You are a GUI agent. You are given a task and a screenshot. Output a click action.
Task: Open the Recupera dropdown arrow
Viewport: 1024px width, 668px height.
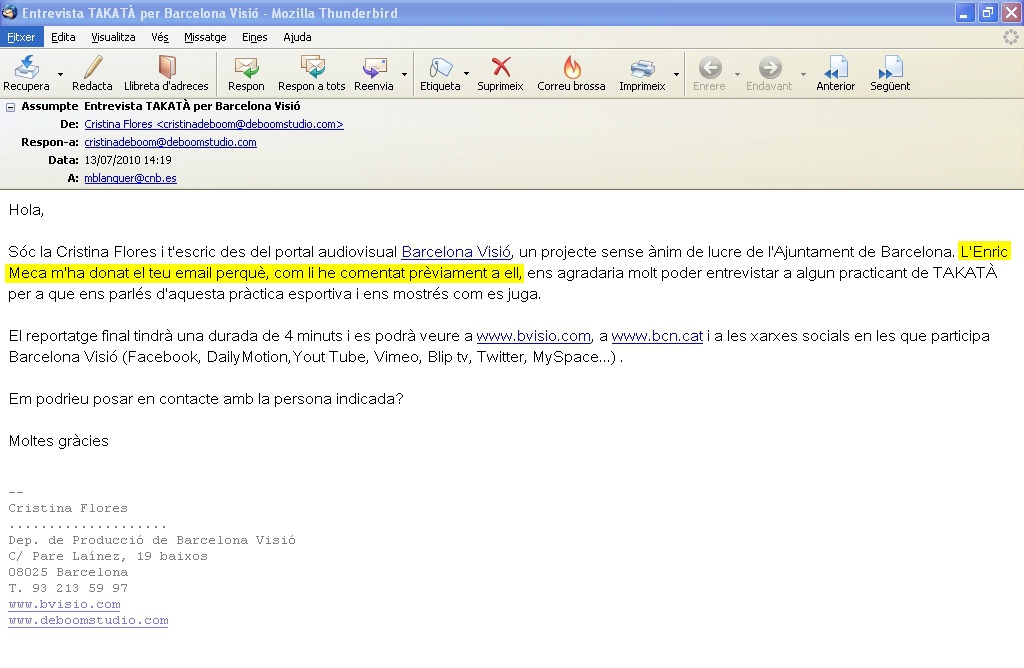click(60, 74)
